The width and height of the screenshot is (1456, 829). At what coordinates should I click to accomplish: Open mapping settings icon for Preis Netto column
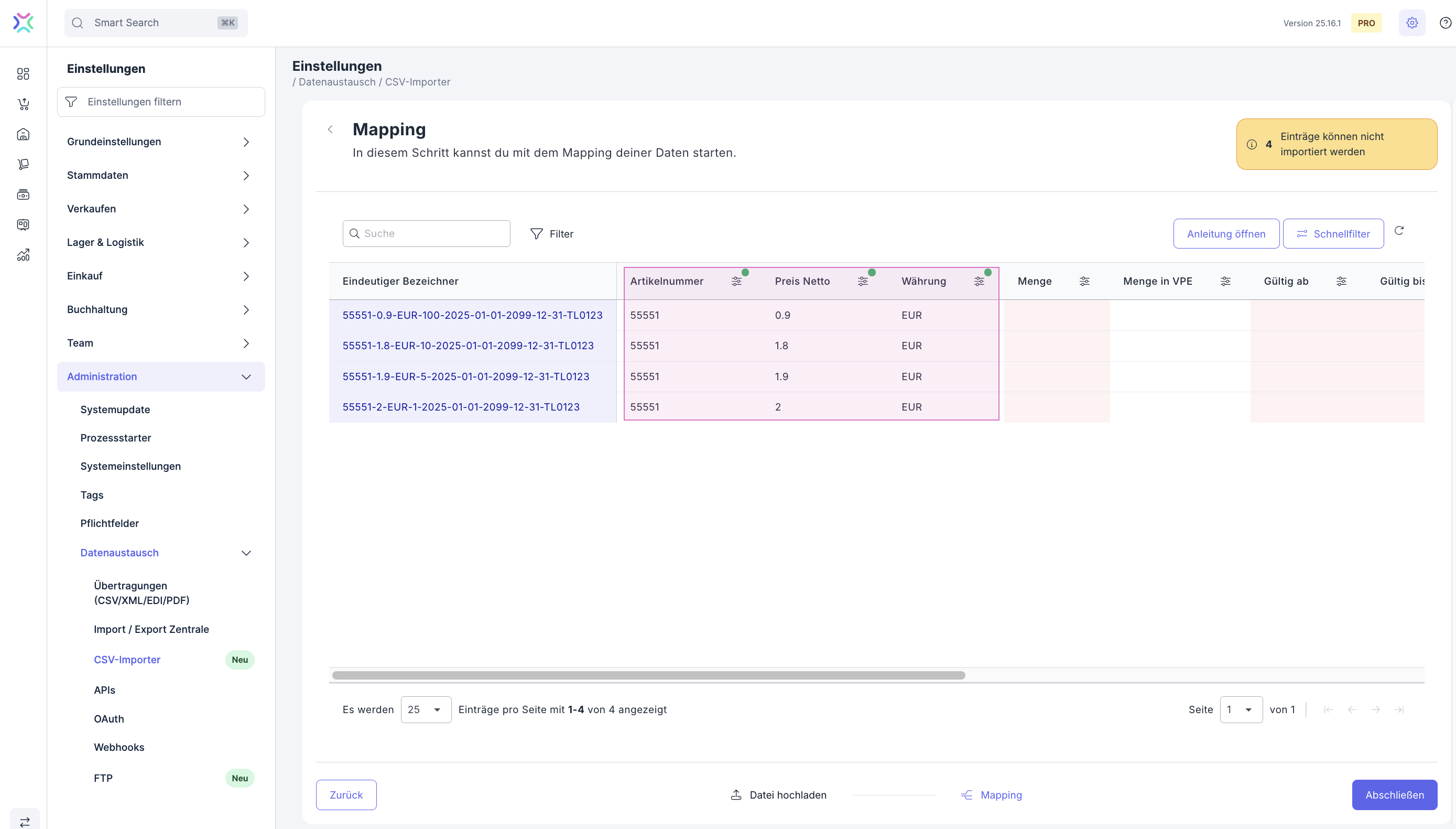pos(863,281)
